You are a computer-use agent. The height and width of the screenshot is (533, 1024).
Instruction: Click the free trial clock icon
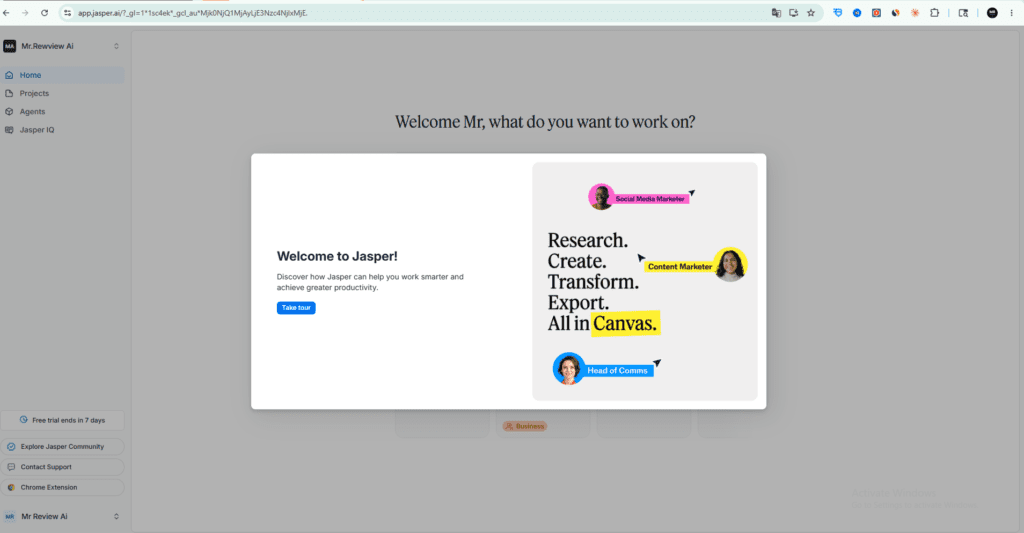(x=24, y=420)
